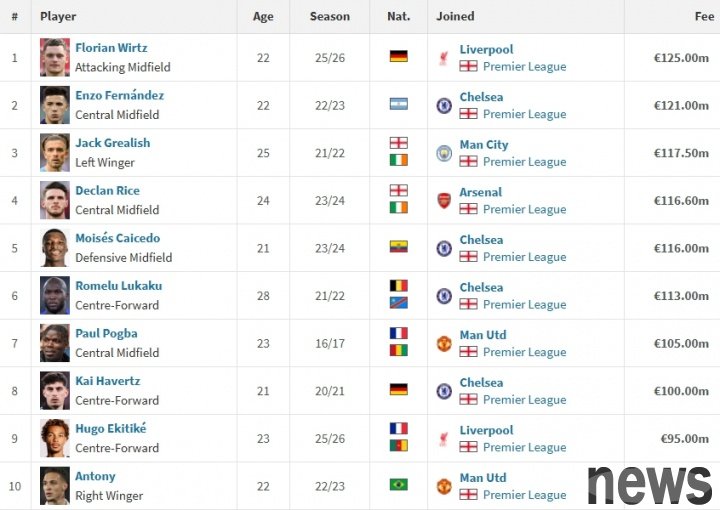Sort by the Season column header
The width and height of the screenshot is (720, 510).
coord(330,17)
